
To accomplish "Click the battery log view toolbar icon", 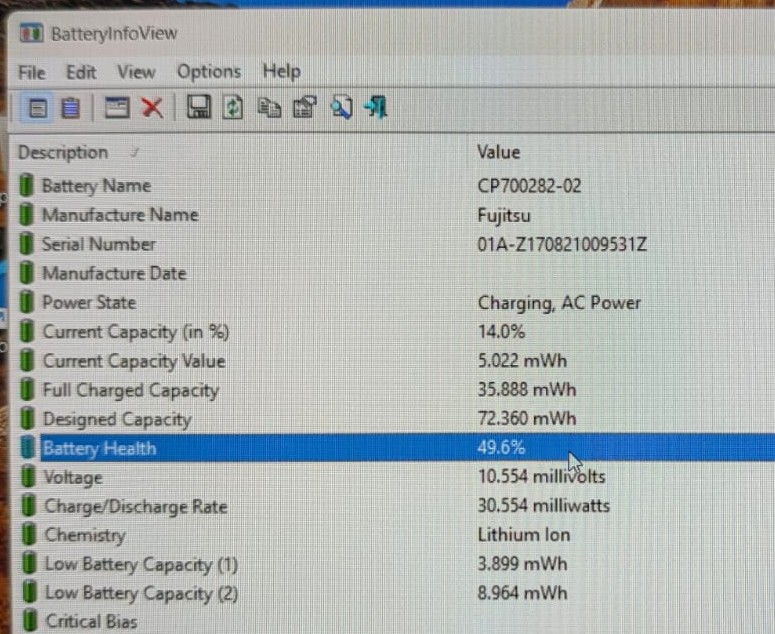I will click(70, 108).
